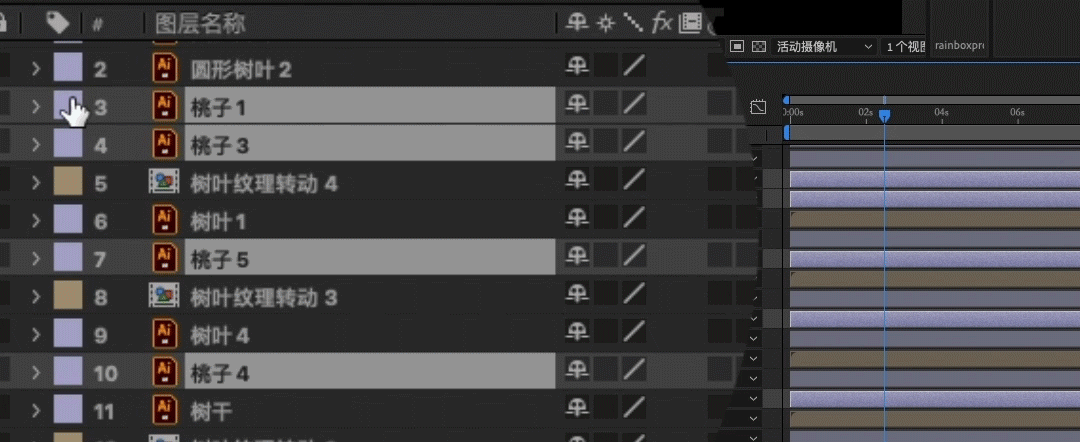Click the Illustrator icon of 桃子 1 layer
Screen dimensions: 1080x442
click(x=164, y=106)
